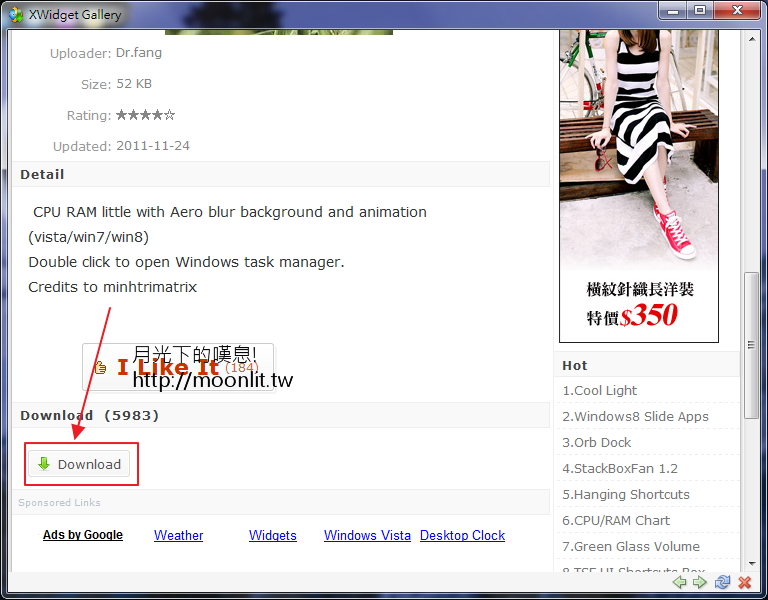Click the XWidget Gallery title bar icon
This screenshot has width=768, height=600.
point(16,14)
